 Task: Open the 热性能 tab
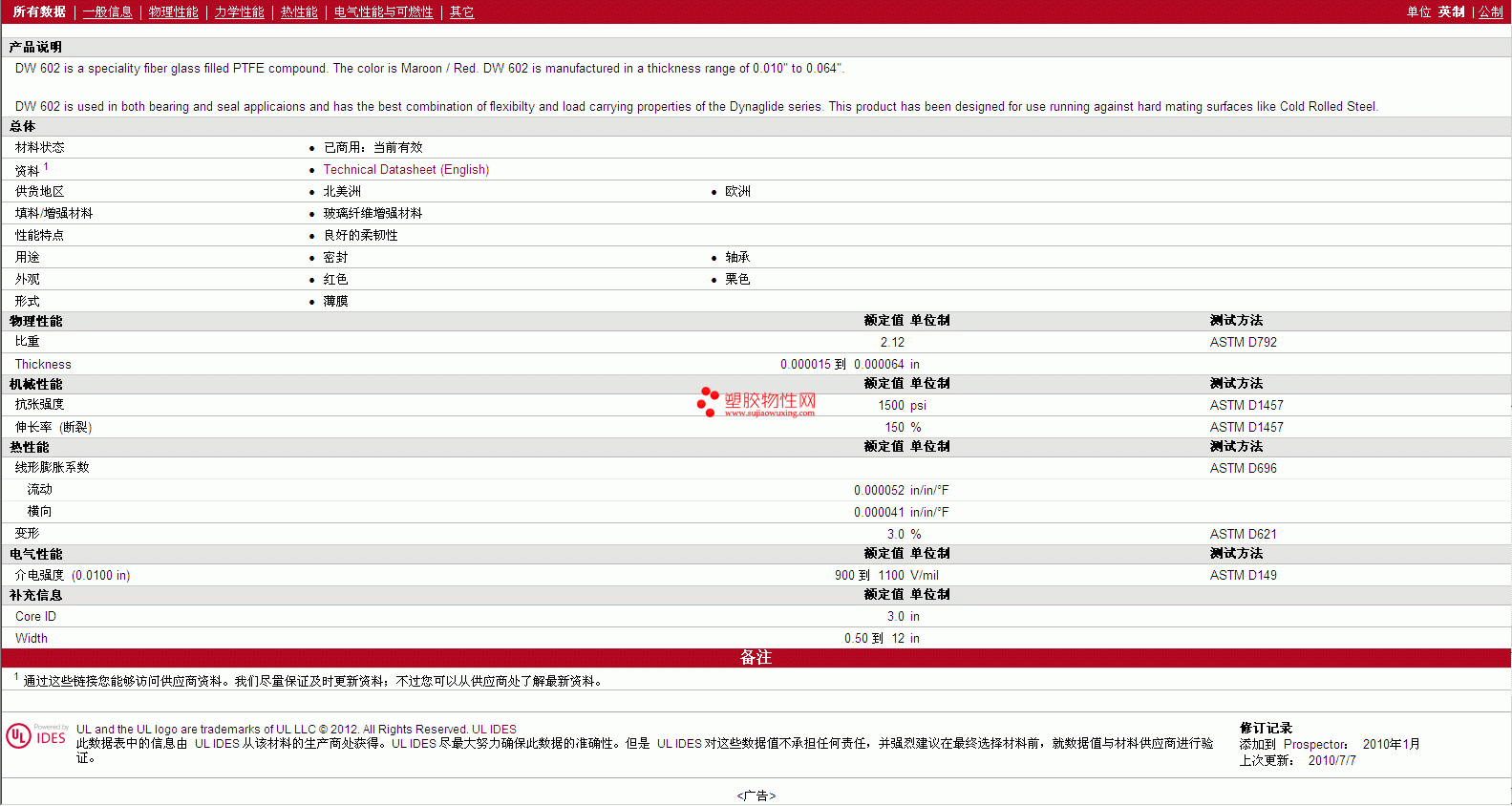tap(299, 11)
